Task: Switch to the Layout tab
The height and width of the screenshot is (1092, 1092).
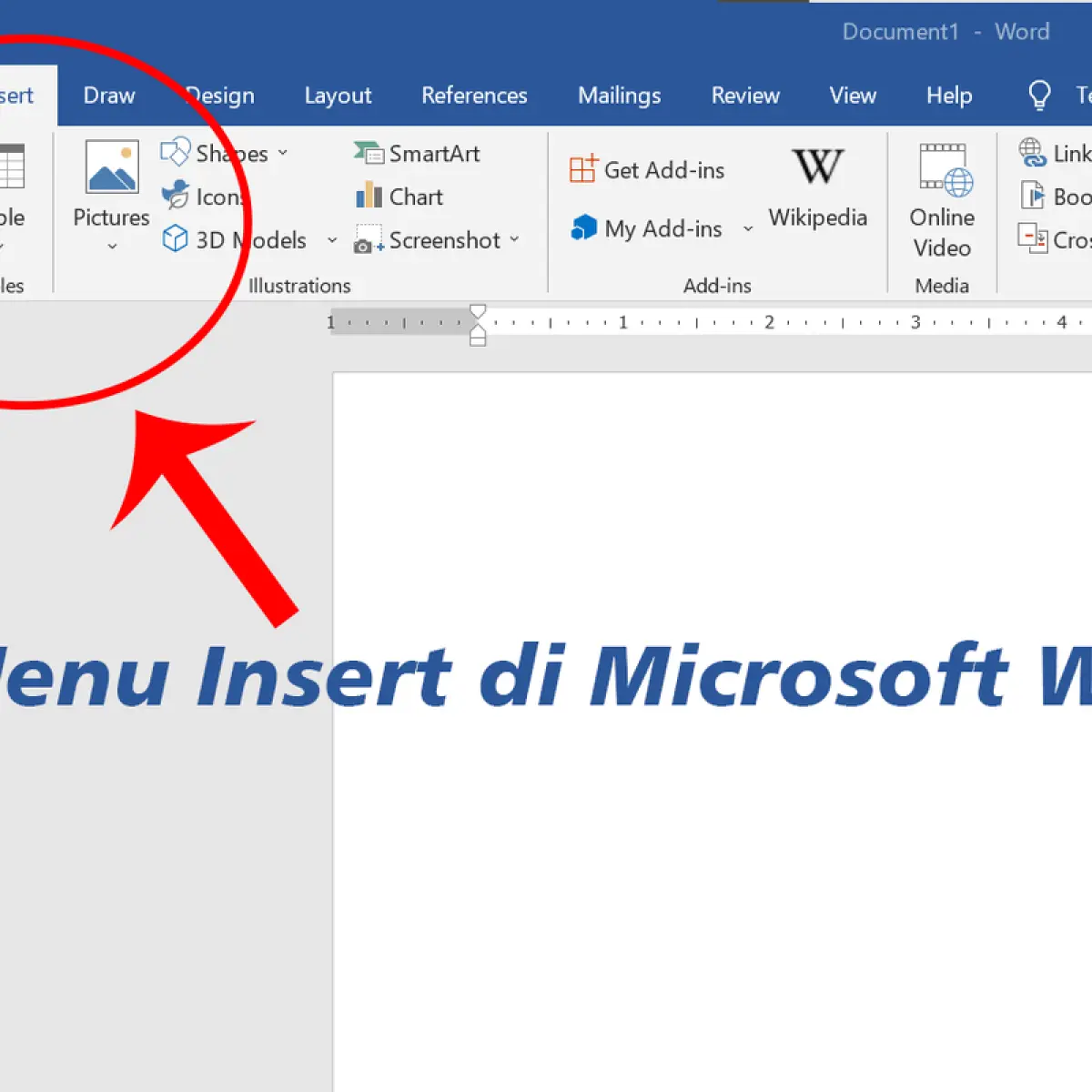Action: click(338, 96)
